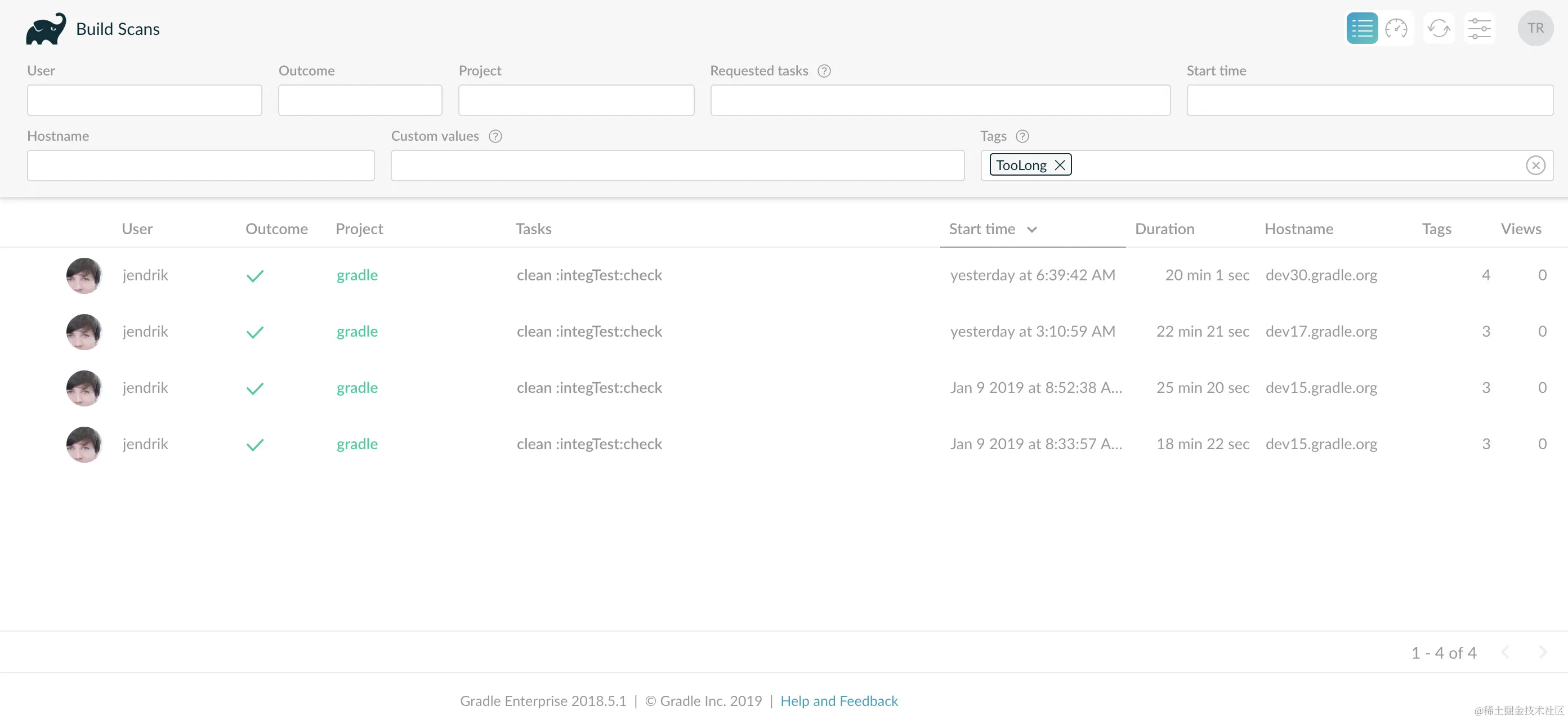Open the performance dashboard gauge icon
This screenshot has width=1568, height=720.
click(1396, 29)
